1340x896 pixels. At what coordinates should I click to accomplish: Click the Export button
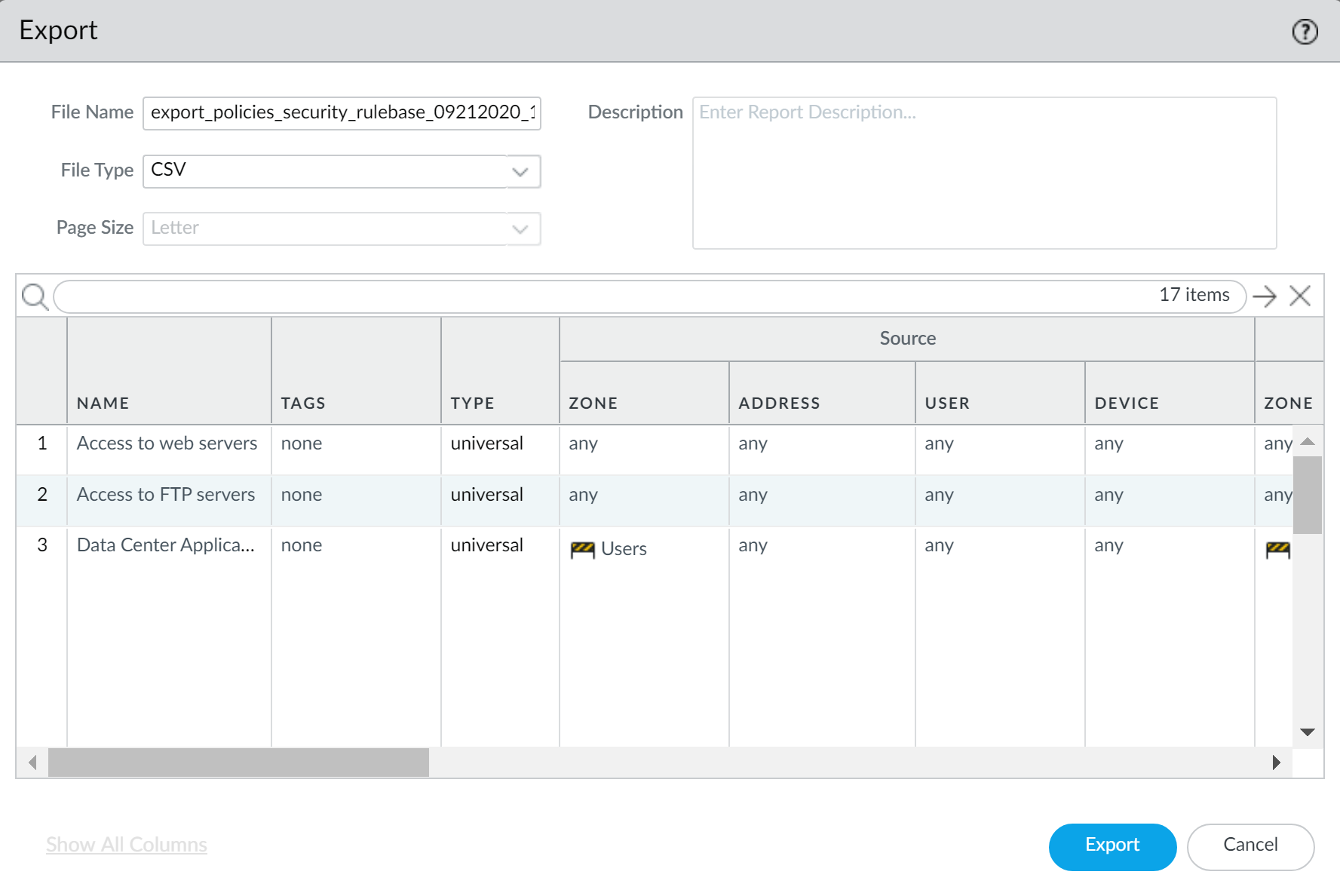click(1112, 845)
